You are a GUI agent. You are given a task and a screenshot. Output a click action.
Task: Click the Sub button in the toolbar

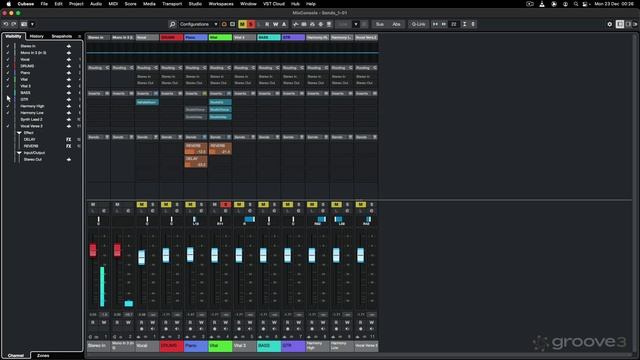pyautogui.click(x=380, y=24)
